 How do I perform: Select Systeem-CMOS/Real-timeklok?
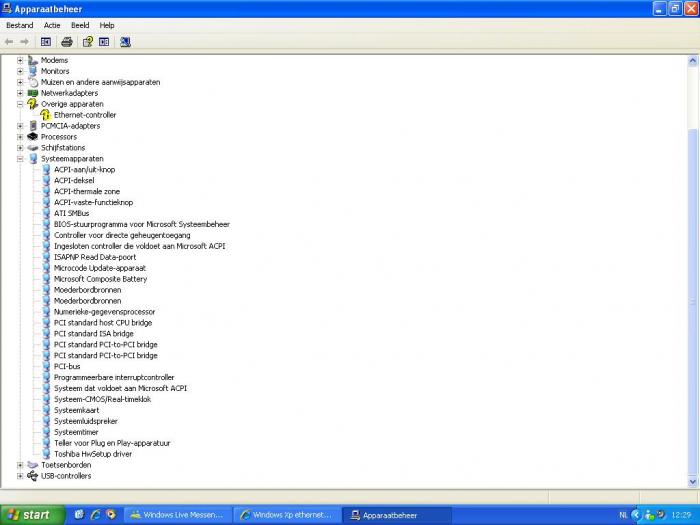(x=102, y=400)
